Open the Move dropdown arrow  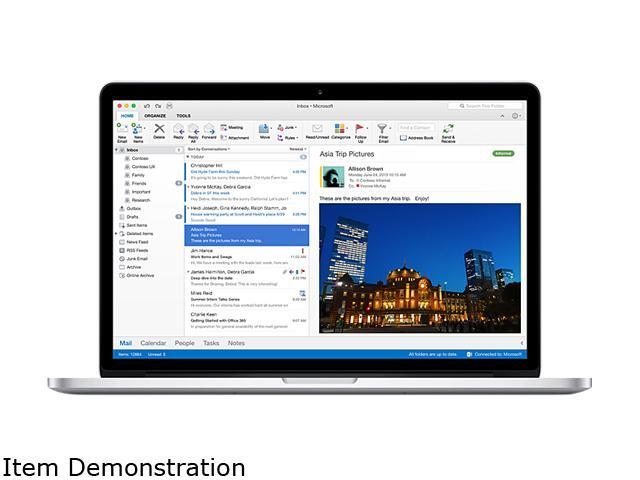pyautogui.click(x=271, y=129)
